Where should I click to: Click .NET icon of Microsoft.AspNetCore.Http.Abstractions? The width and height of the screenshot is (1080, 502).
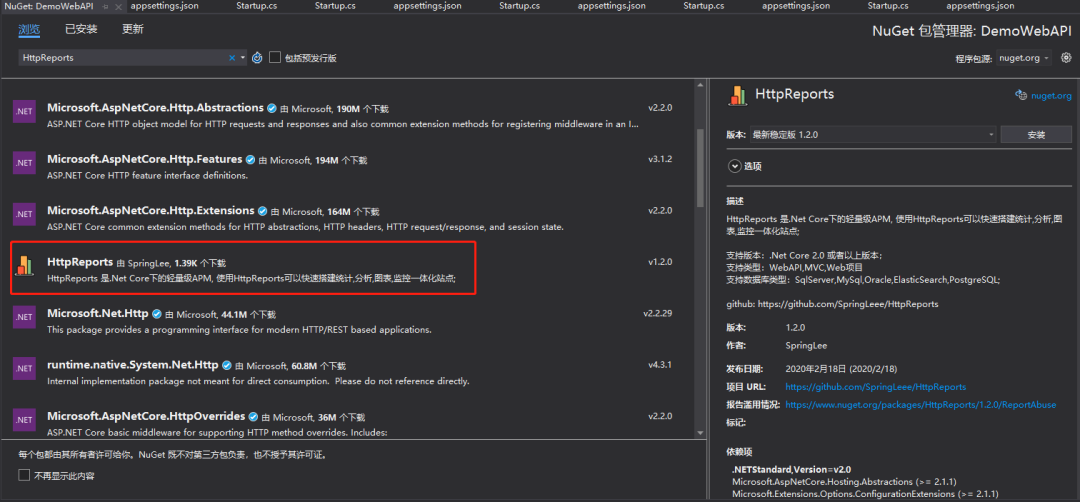coord(24,112)
